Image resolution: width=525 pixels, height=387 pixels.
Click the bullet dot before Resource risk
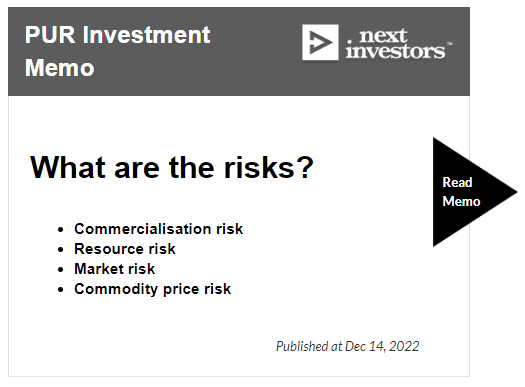[60, 250]
